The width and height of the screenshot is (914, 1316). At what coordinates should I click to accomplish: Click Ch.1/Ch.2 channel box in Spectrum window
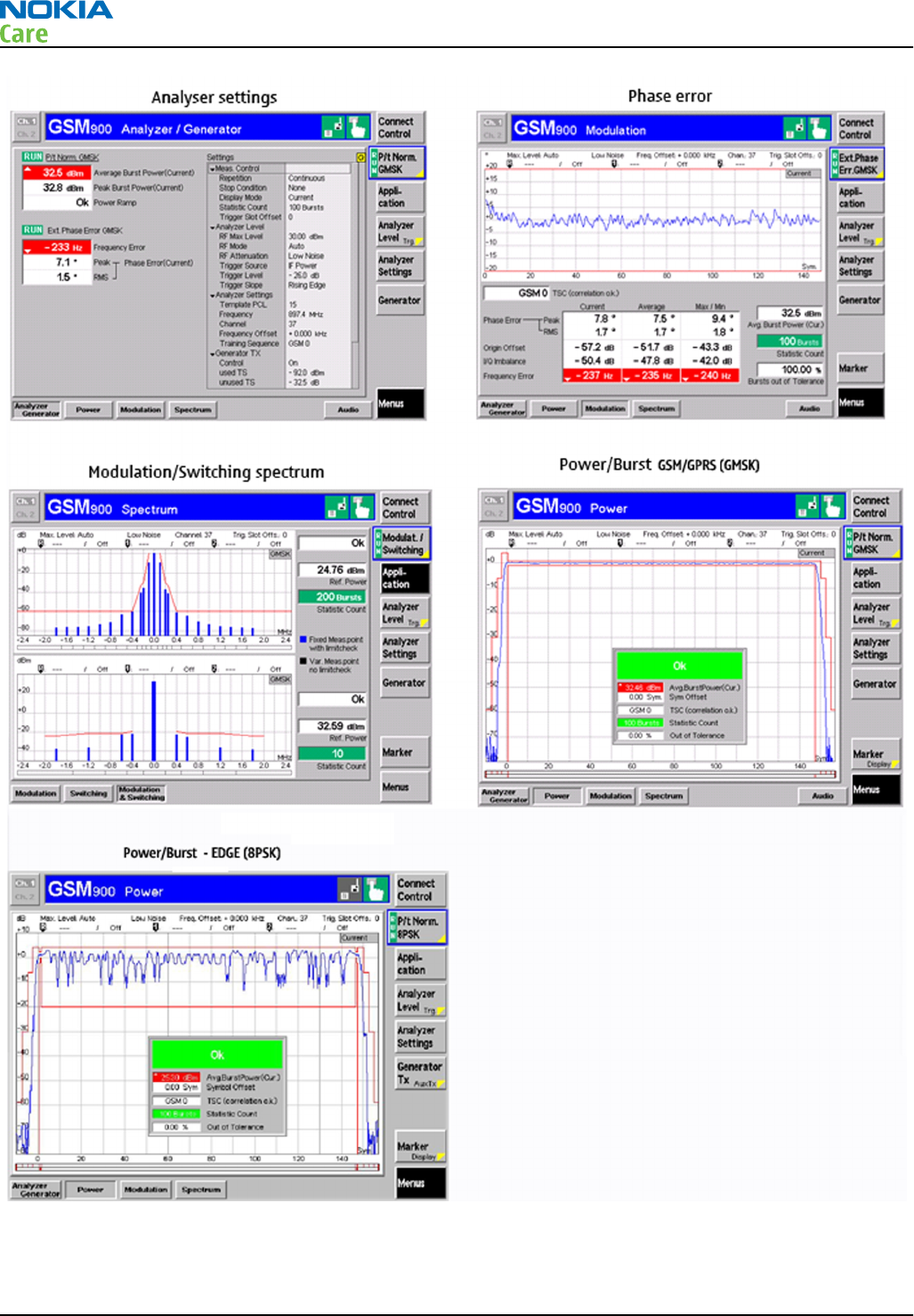26,507
